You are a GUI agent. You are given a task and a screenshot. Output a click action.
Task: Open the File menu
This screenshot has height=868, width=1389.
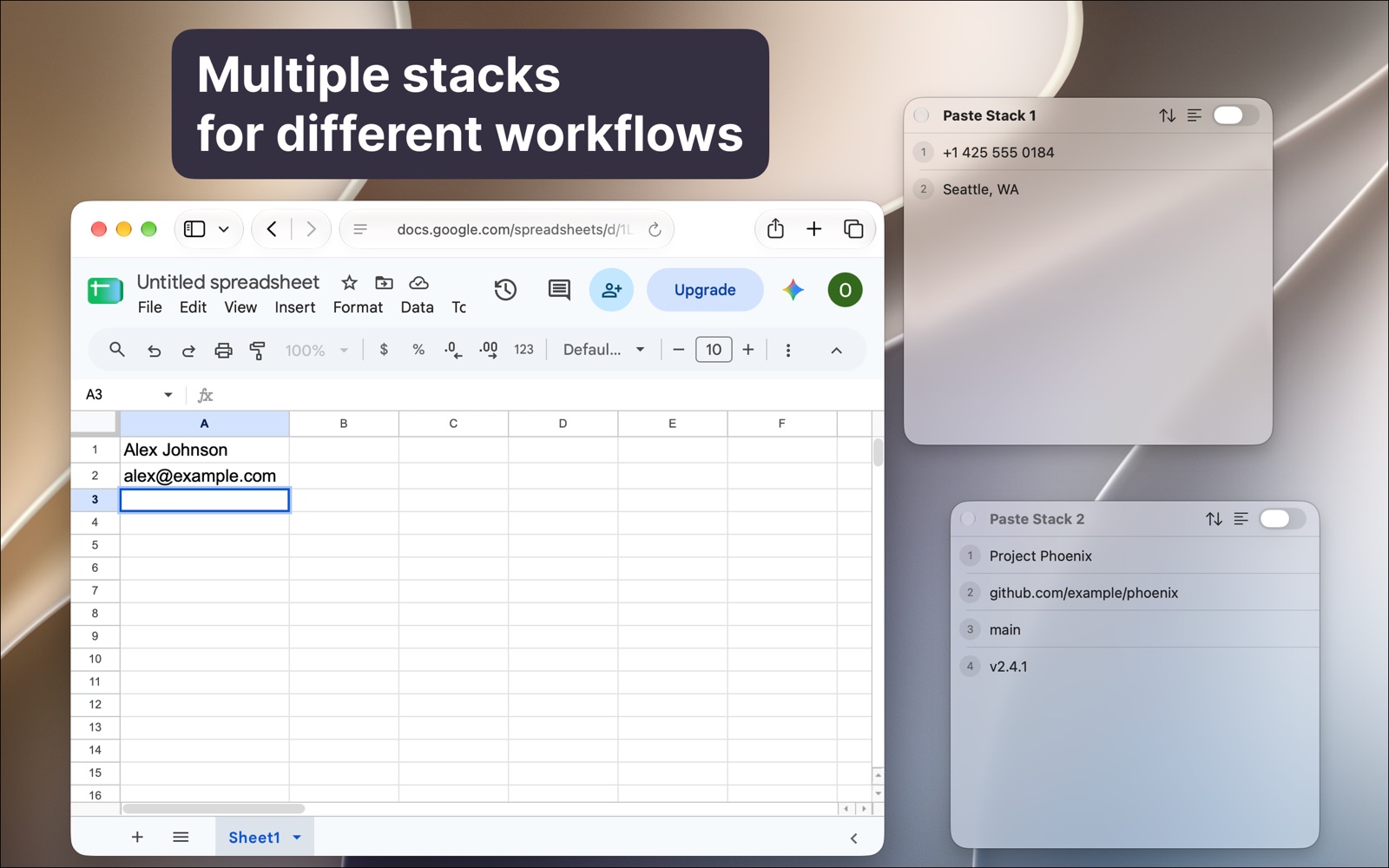(149, 307)
